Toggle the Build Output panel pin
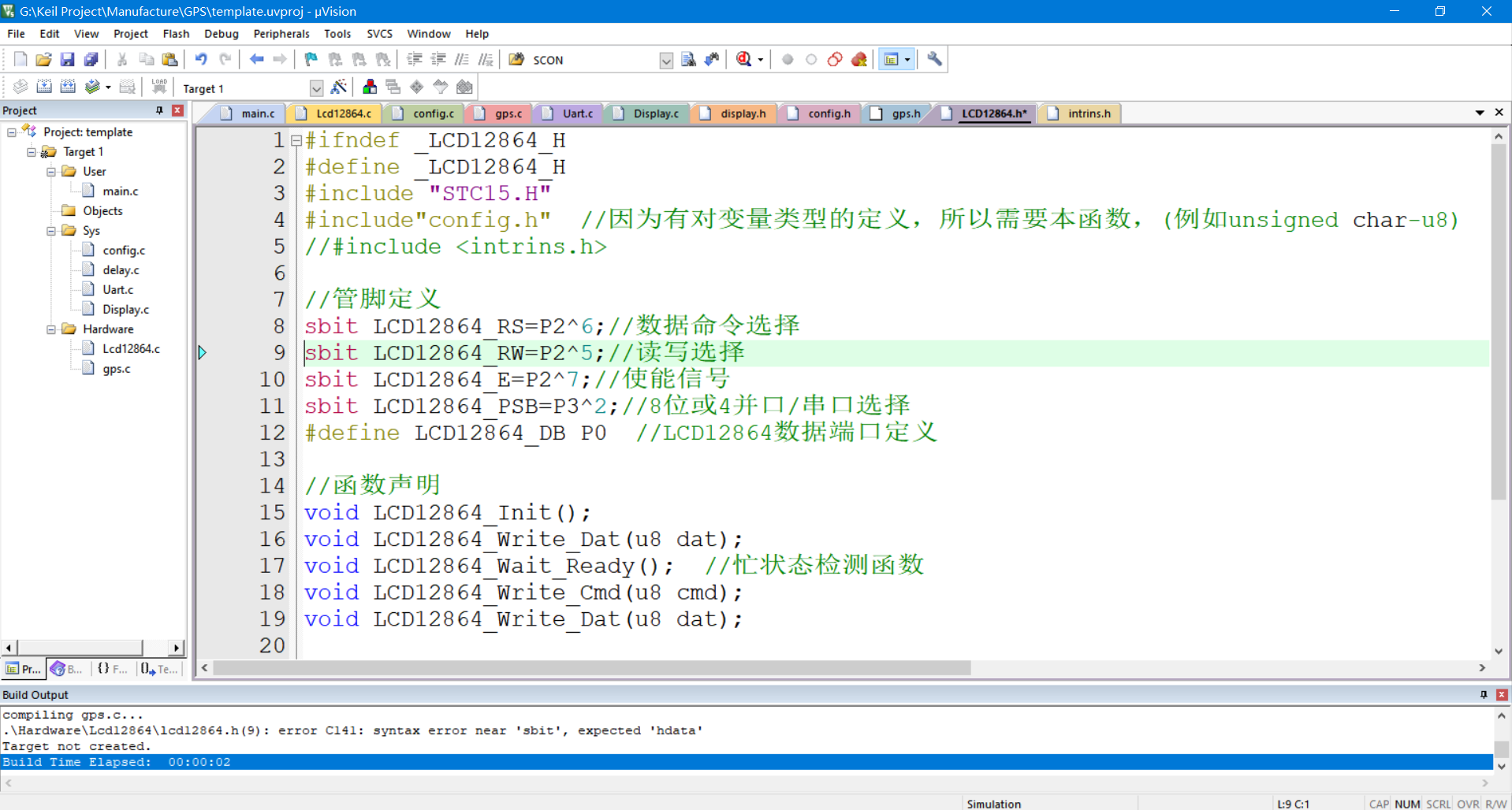Image resolution: width=1512 pixels, height=810 pixels. [1484, 694]
